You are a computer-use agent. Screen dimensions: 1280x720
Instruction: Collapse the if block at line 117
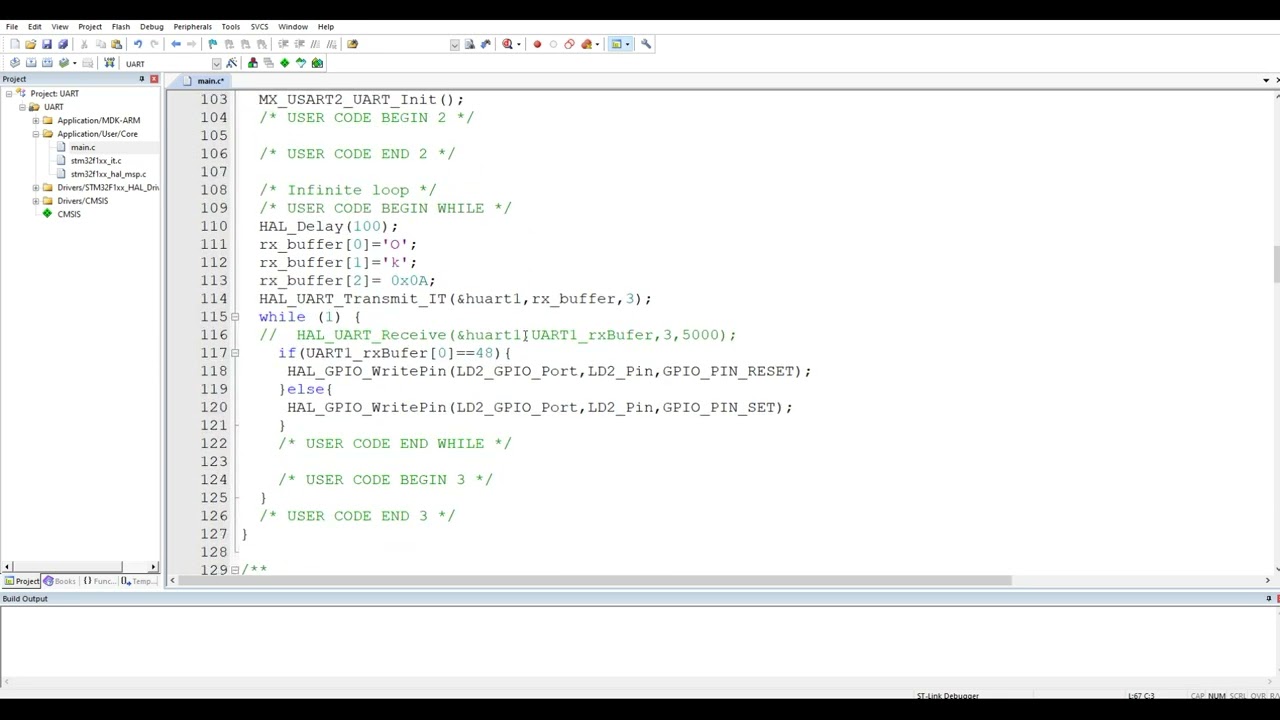coord(234,353)
